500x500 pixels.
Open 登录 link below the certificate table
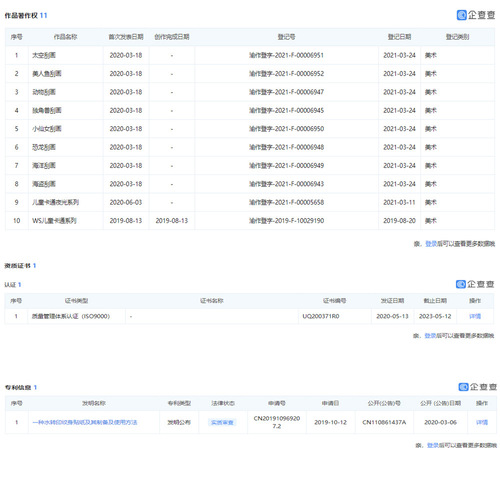tap(430, 336)
